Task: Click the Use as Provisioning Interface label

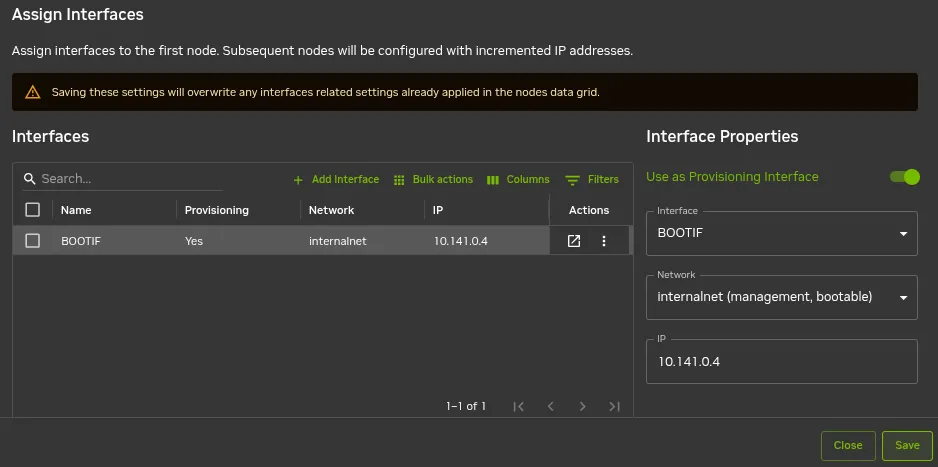Action: (732, 177)
